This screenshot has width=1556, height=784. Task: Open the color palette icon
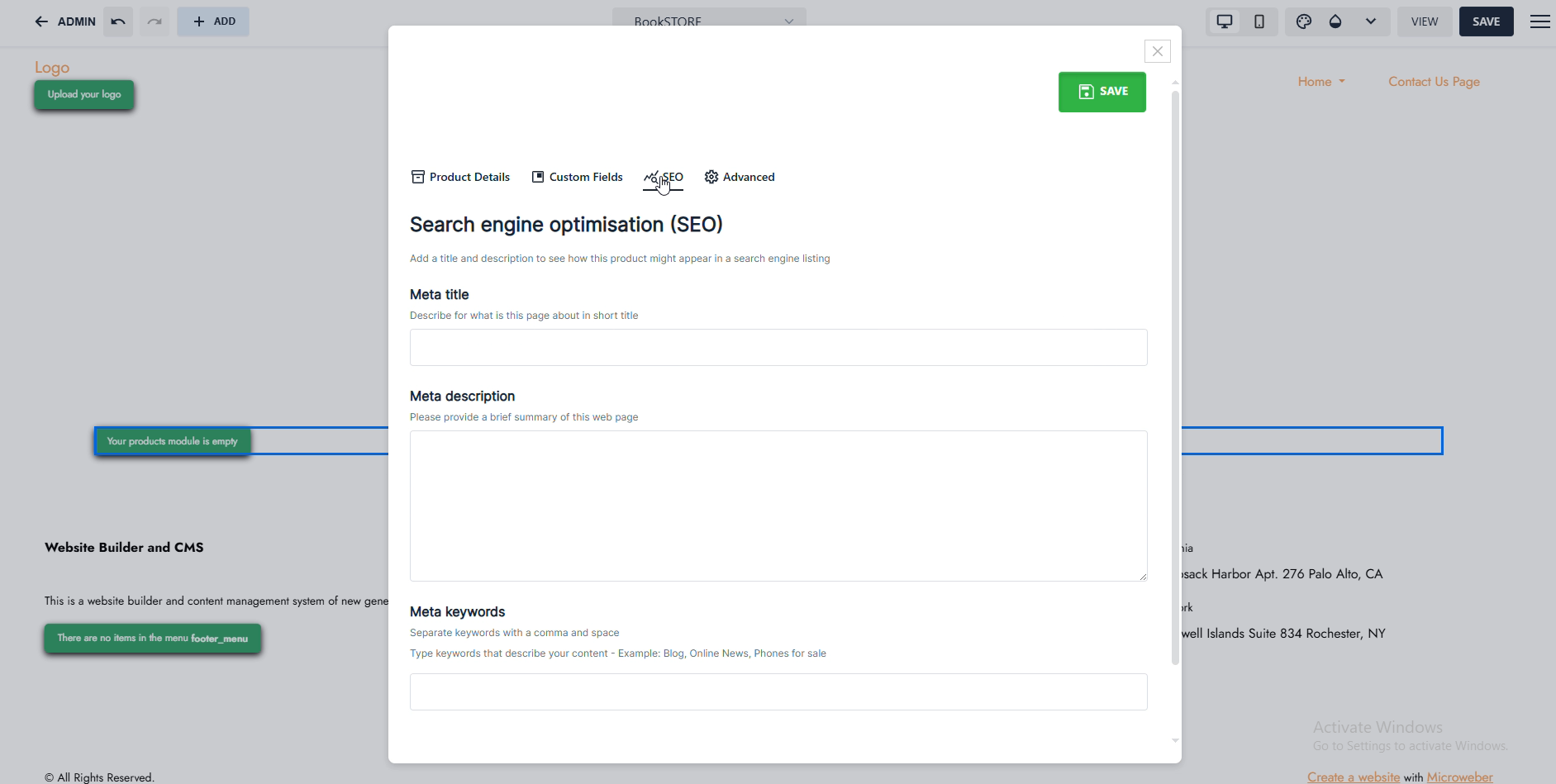click(x=1304, y=21)
